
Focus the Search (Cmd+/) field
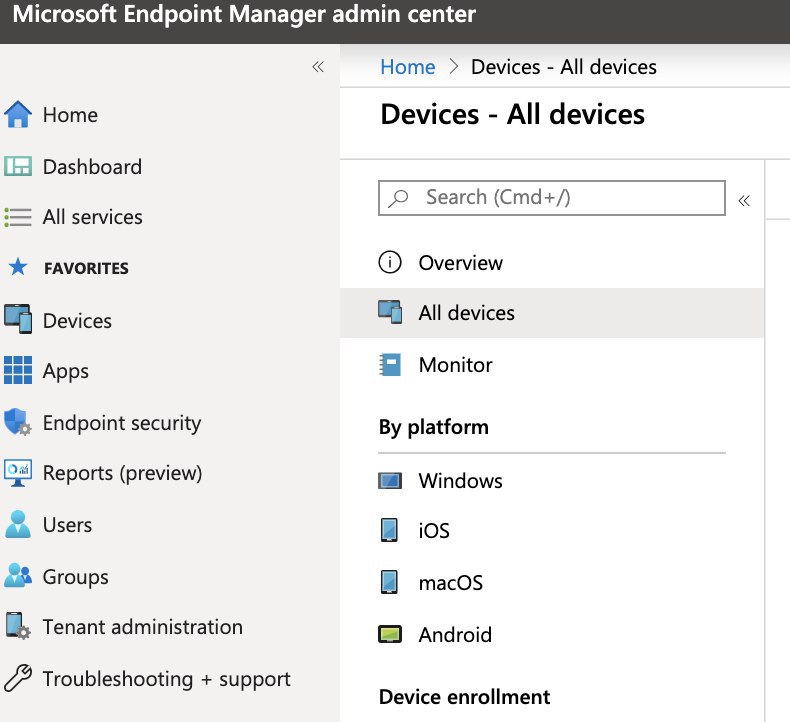point(552,198)
